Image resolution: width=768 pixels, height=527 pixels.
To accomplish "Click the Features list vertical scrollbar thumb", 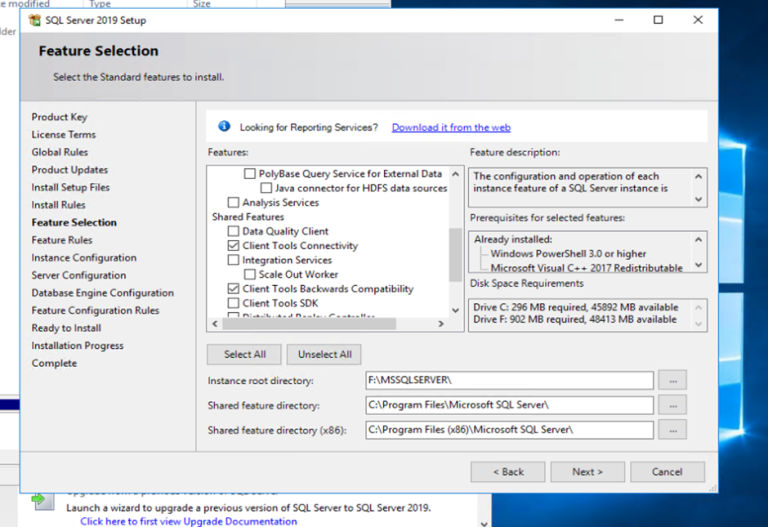I will (x=456, y=255).
